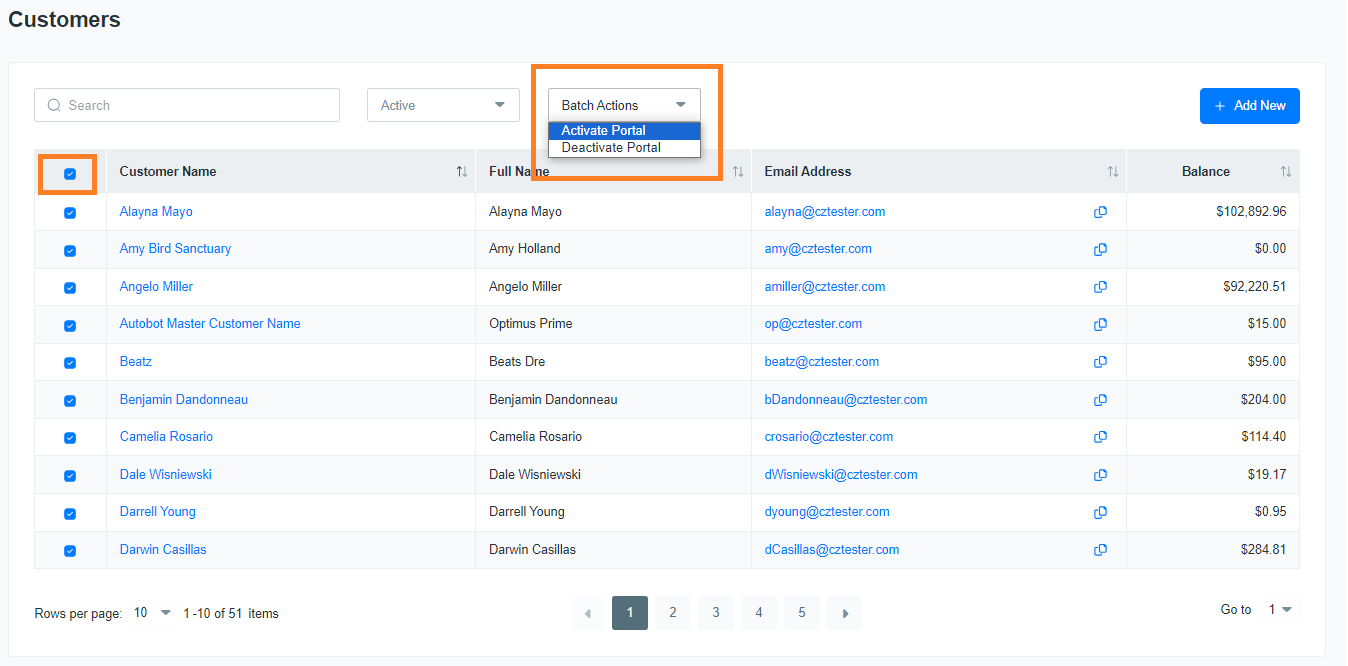Go to page 4
The height and width of the screenshot is (666, 1348).
(x=759, y=613)
